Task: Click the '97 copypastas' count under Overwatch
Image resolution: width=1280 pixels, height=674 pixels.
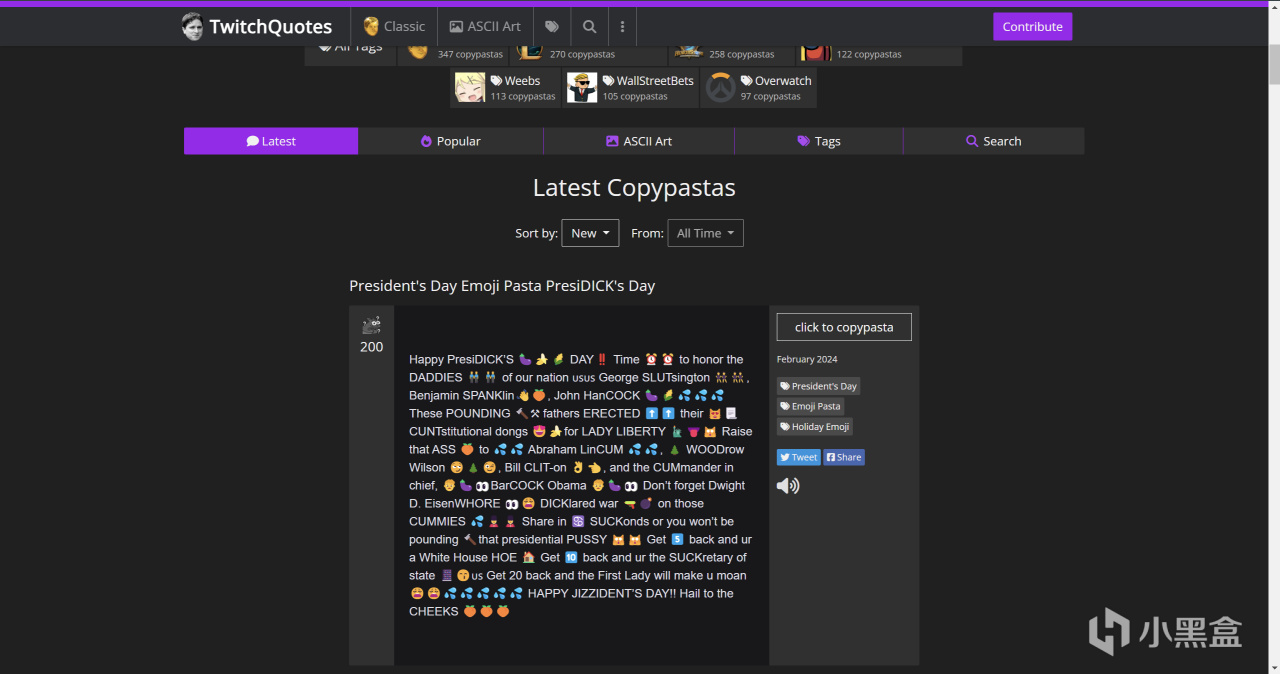Action: (771, 97)
